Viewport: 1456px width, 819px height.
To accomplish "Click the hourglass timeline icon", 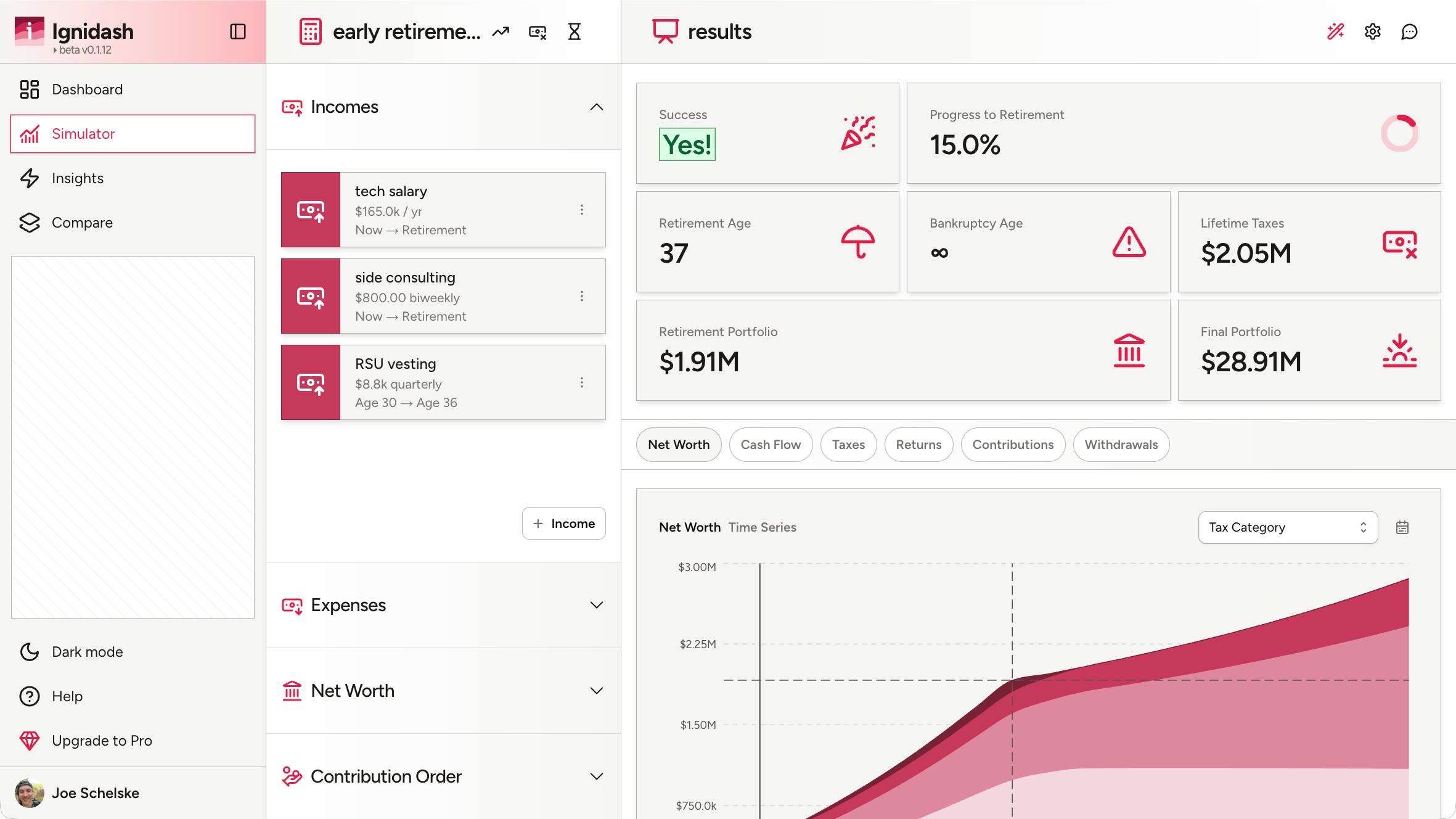I will [x=575, y=31].
